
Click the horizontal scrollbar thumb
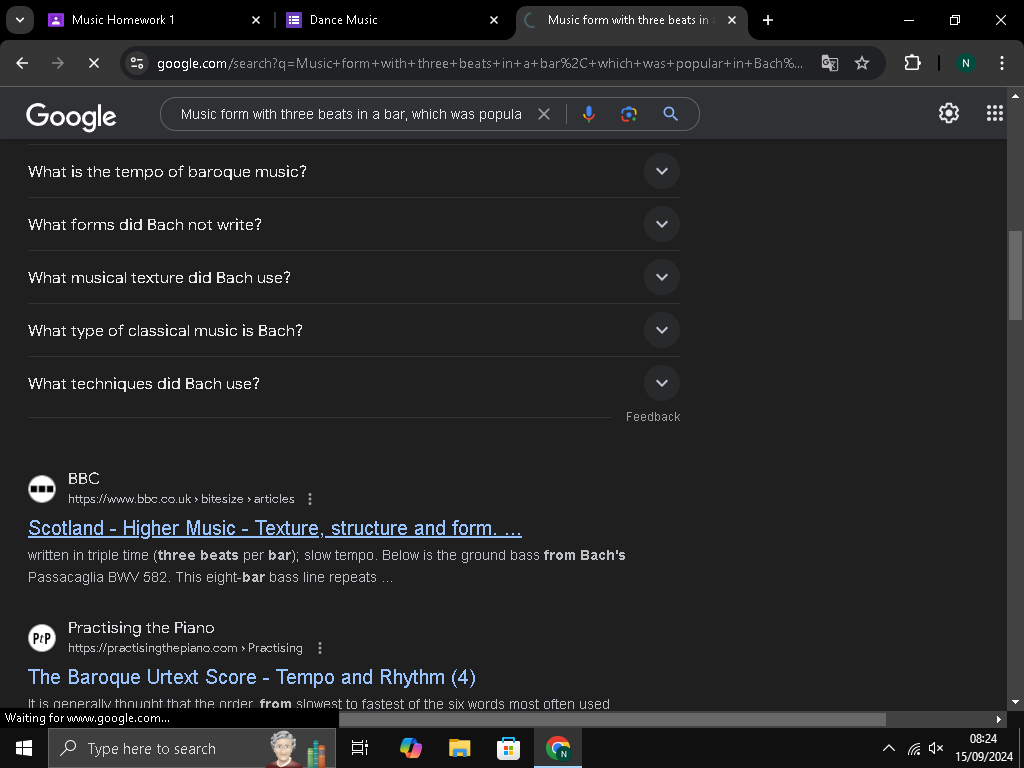coord(613,719)
